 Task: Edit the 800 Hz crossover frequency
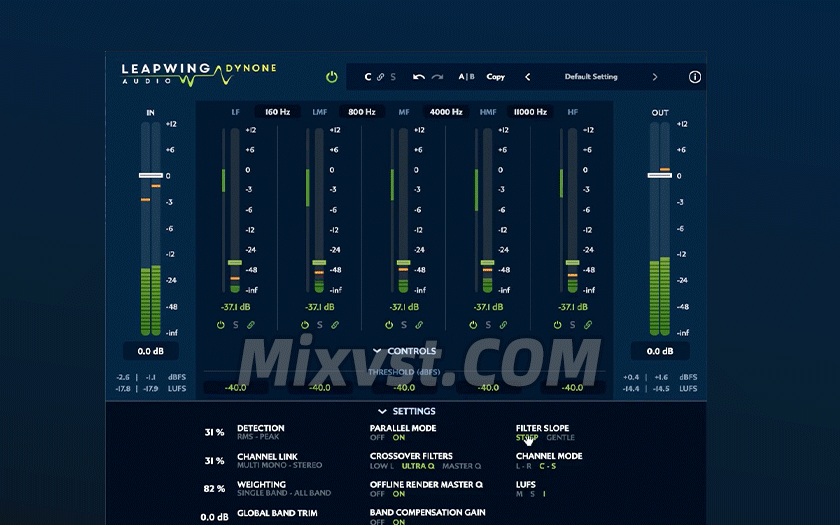362,112
